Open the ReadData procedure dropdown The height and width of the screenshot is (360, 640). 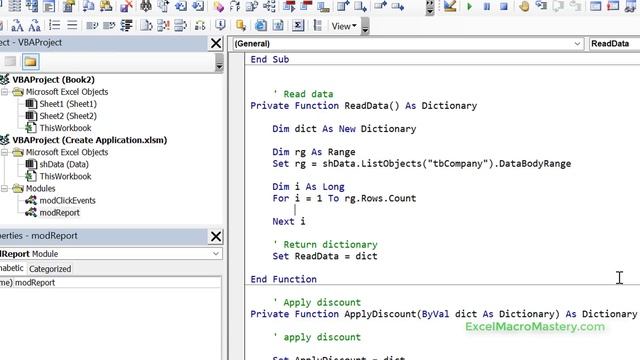[614, 44]
